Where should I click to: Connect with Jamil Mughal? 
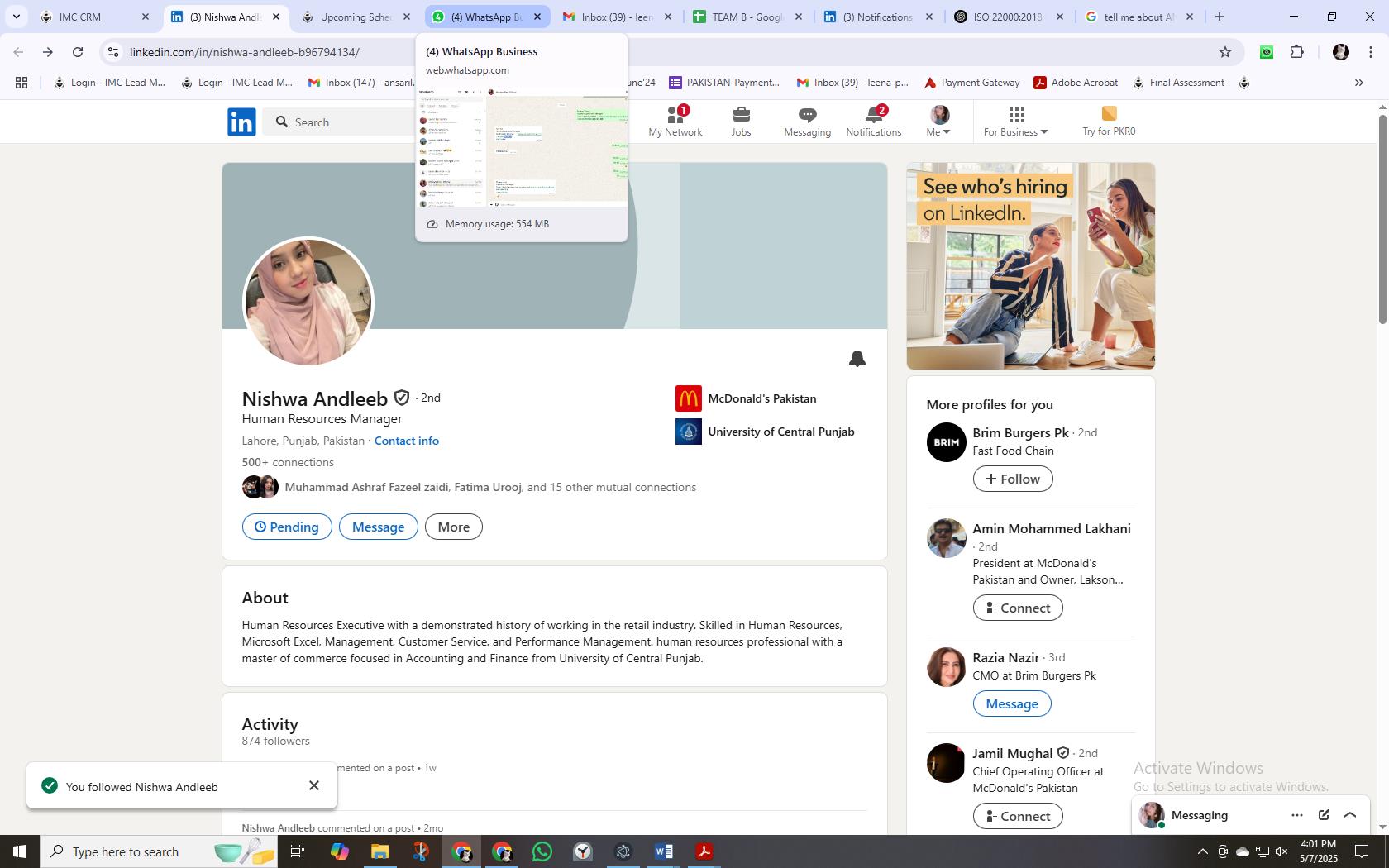click(1018, 816)
